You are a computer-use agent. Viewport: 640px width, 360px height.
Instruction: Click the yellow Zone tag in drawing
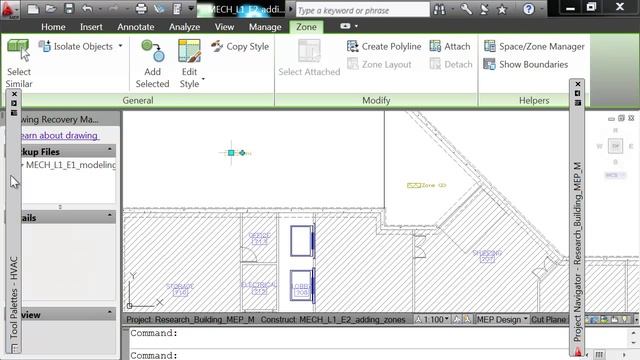click(427, 185)
